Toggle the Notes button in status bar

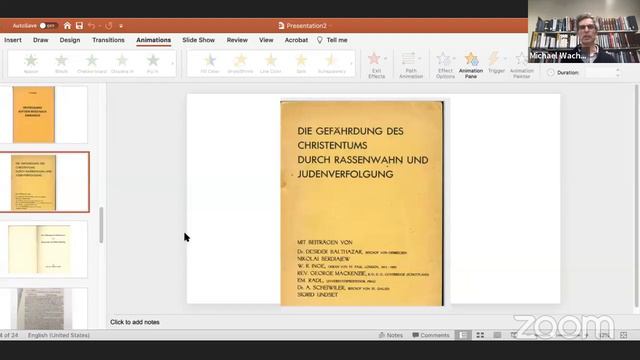coord(391,335)
